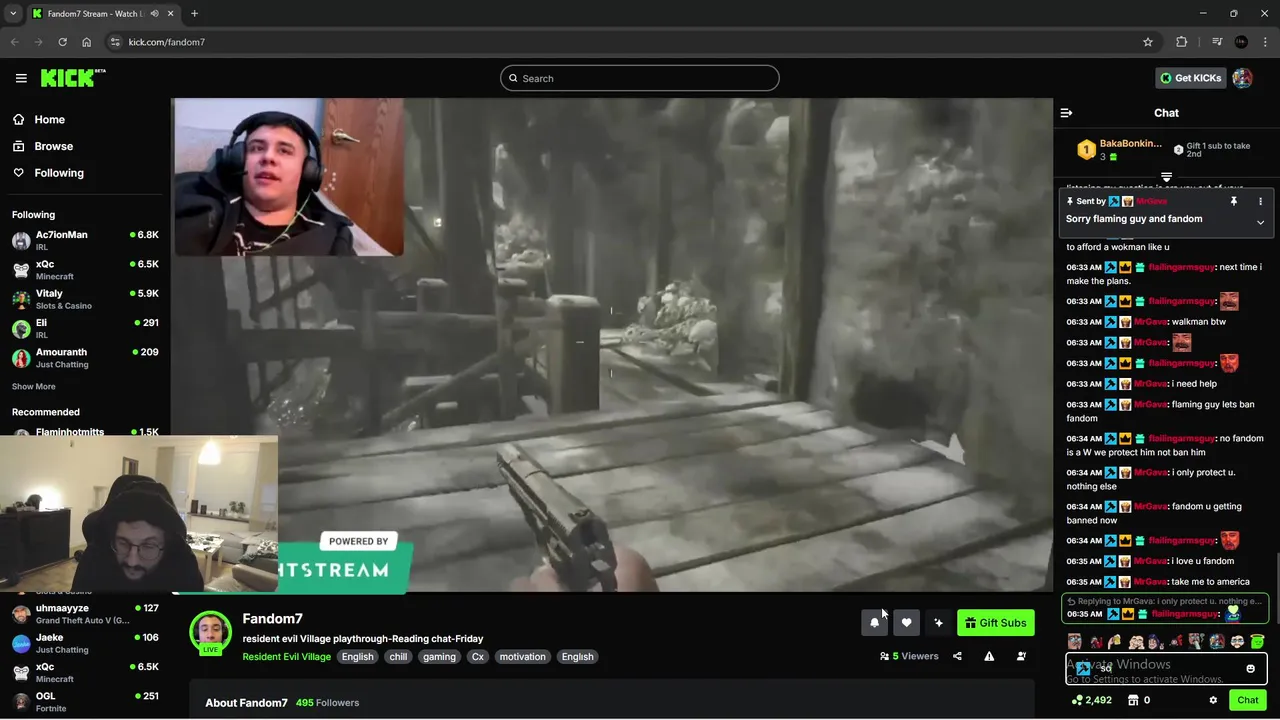This screenshot has width=1280, height=720.
Task: Click the Resident Evil Village category link
Action: [286, 657]
